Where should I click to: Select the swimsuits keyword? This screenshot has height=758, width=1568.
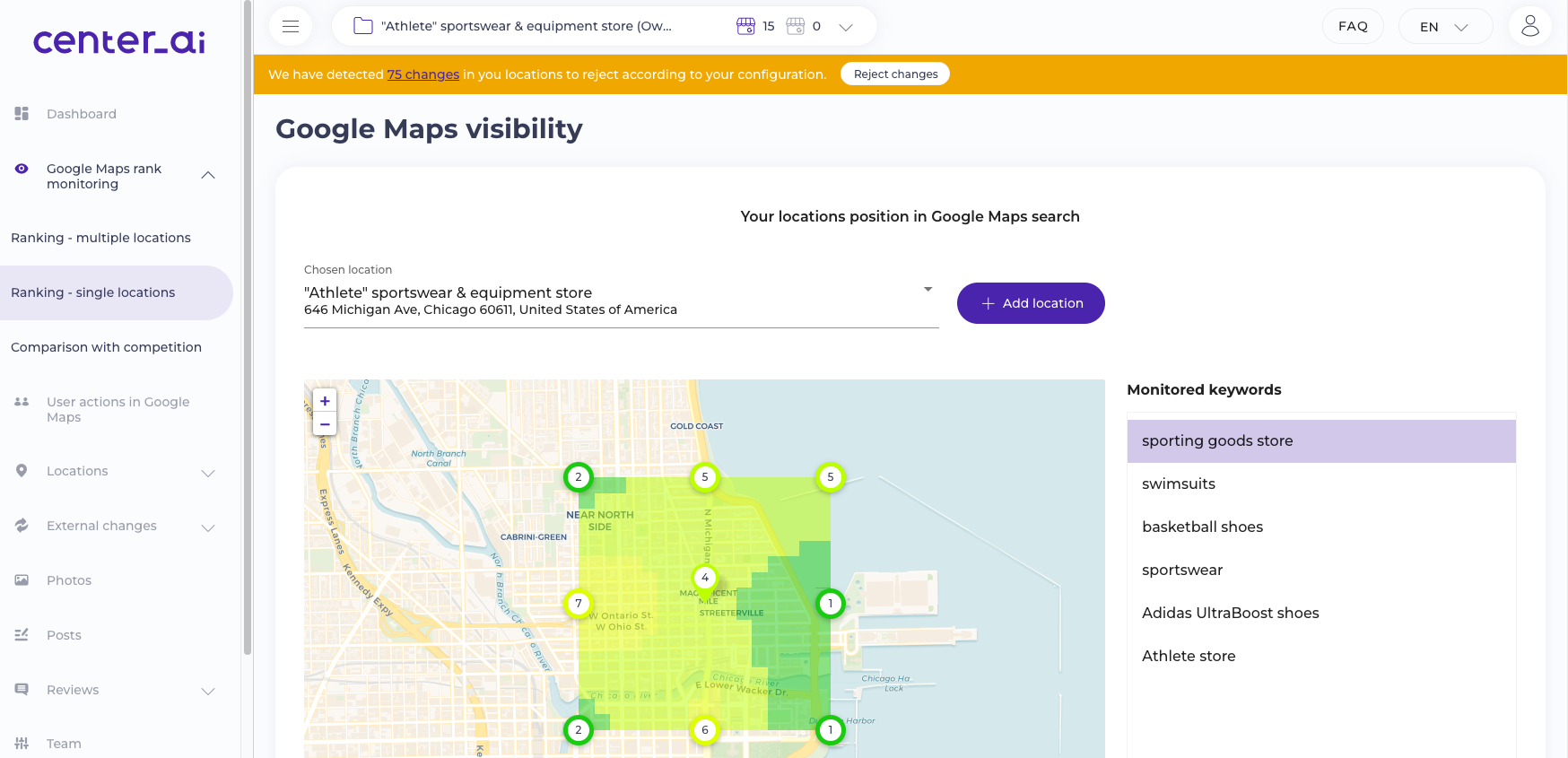coord(1179,484)
